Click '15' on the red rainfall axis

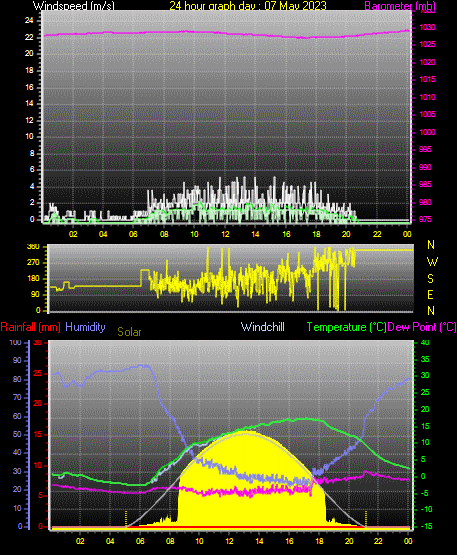38,435
